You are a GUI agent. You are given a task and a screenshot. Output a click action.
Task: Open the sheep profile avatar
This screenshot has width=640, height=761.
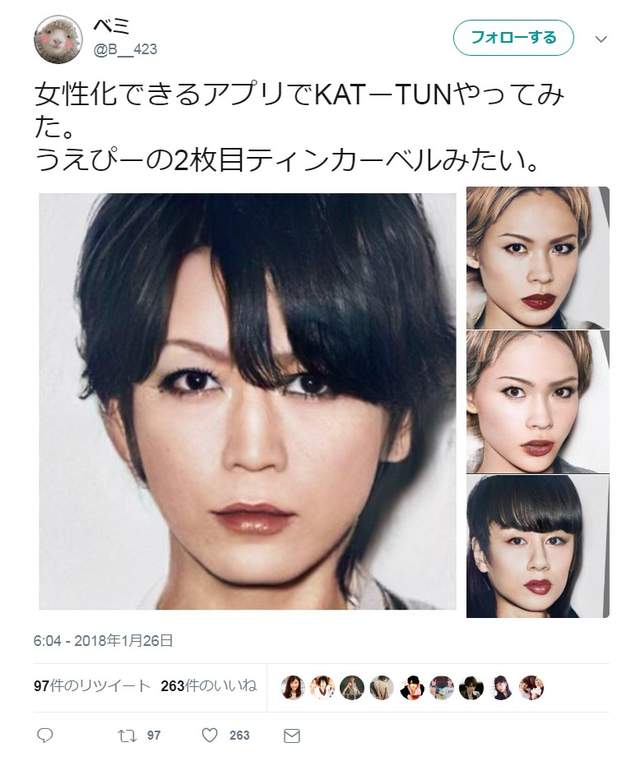tap(58, 39)
